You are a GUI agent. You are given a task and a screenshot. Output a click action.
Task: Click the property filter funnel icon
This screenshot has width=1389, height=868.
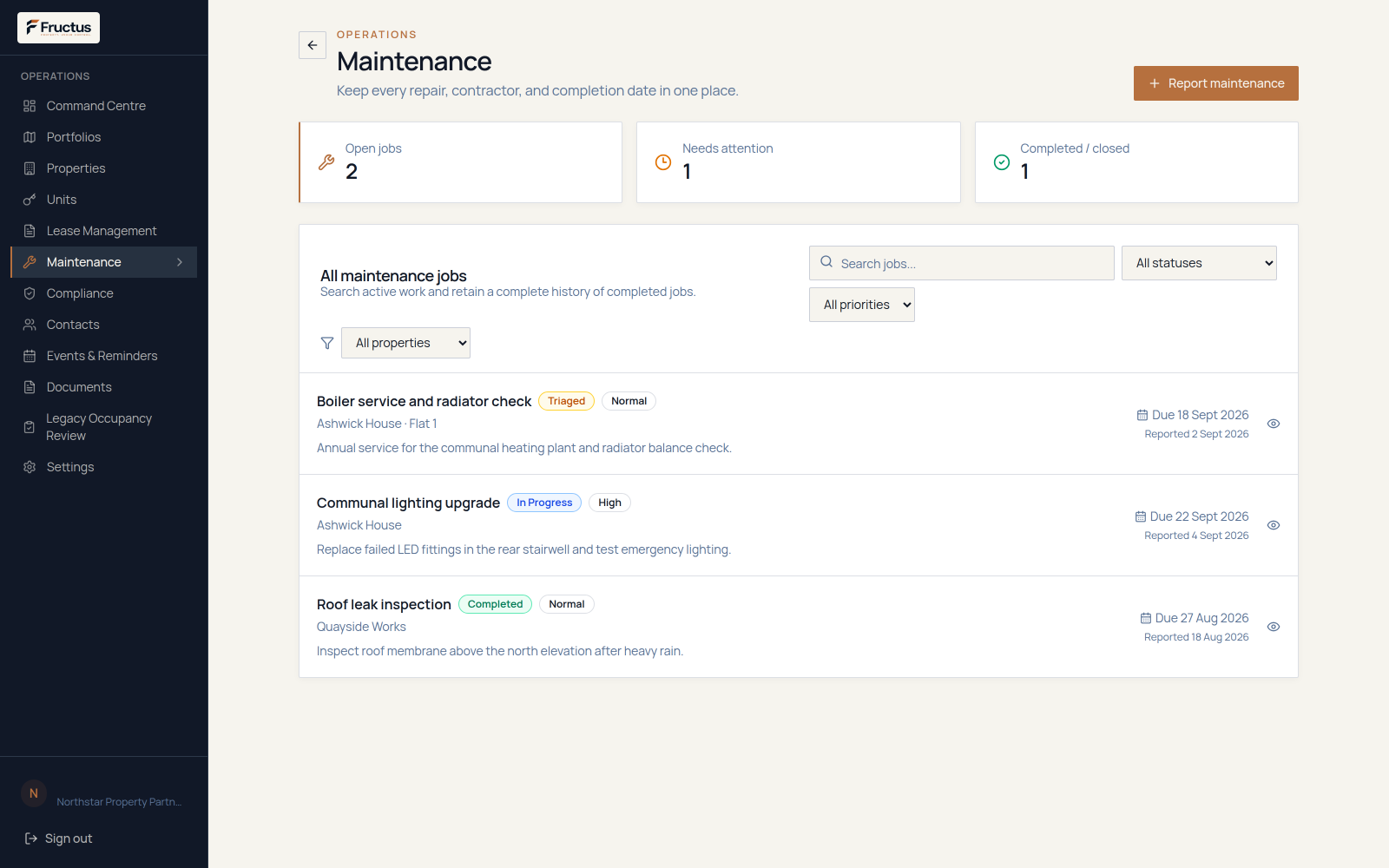pyautogui.click(x=327, y=343)
